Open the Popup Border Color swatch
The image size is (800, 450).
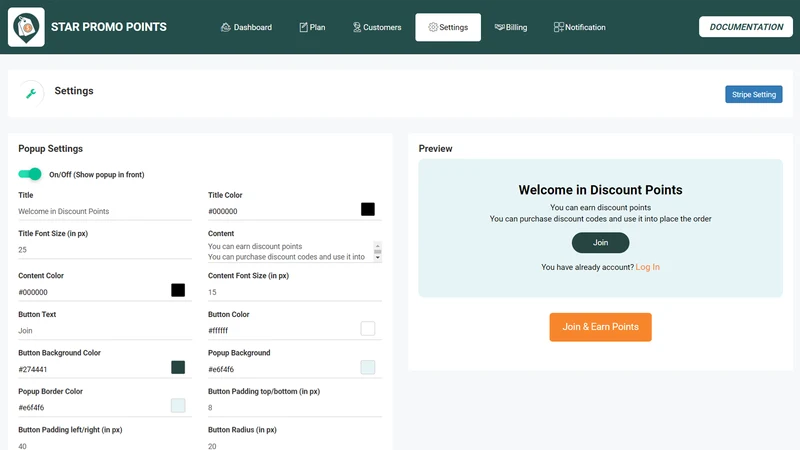(x=178, y=406)
